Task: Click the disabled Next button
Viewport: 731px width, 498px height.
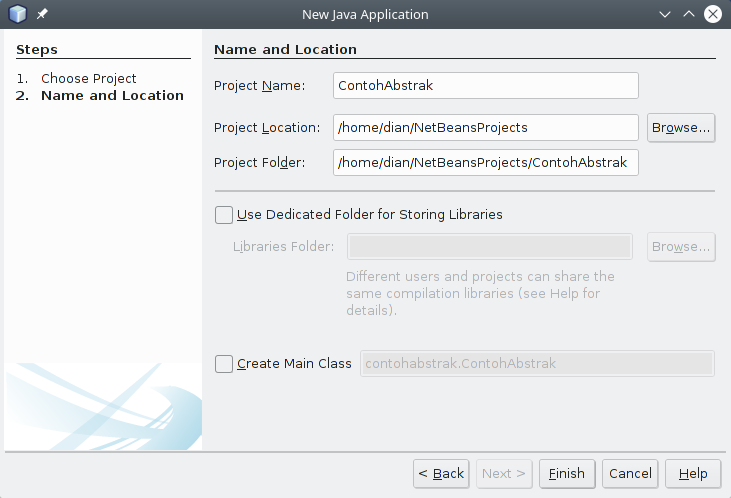Action: click(504, 474)
